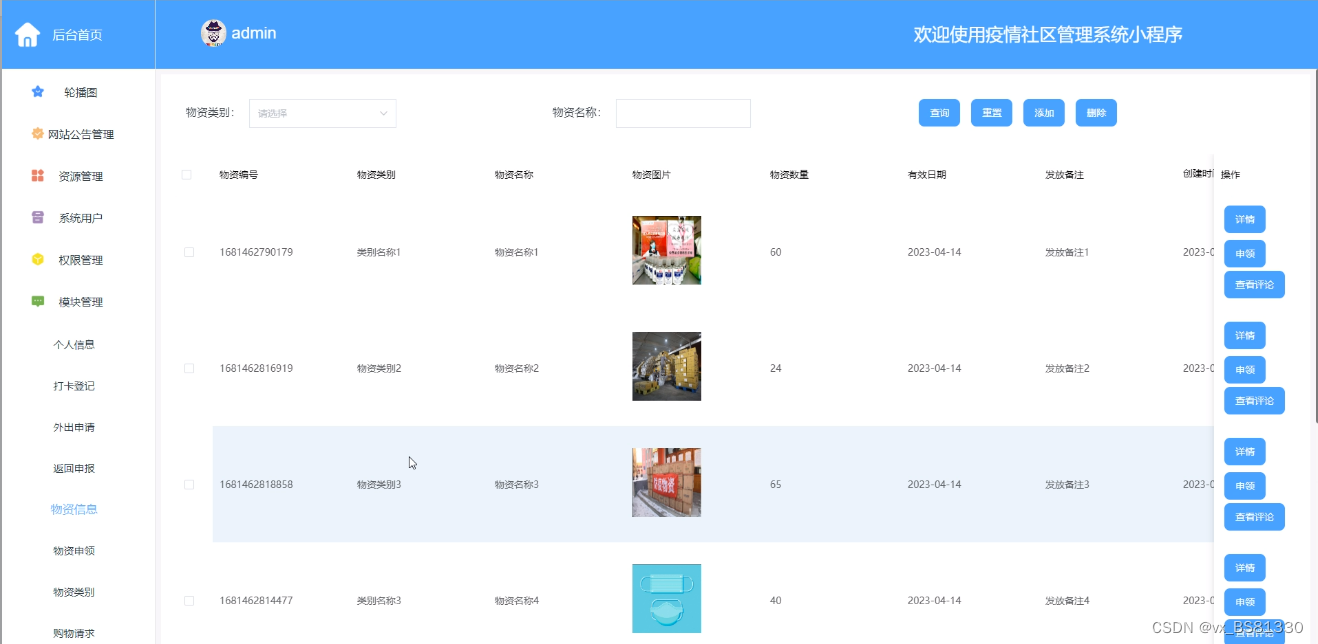Open the 物资名称1 supply photo thumbnail

(x=666, y=250)
